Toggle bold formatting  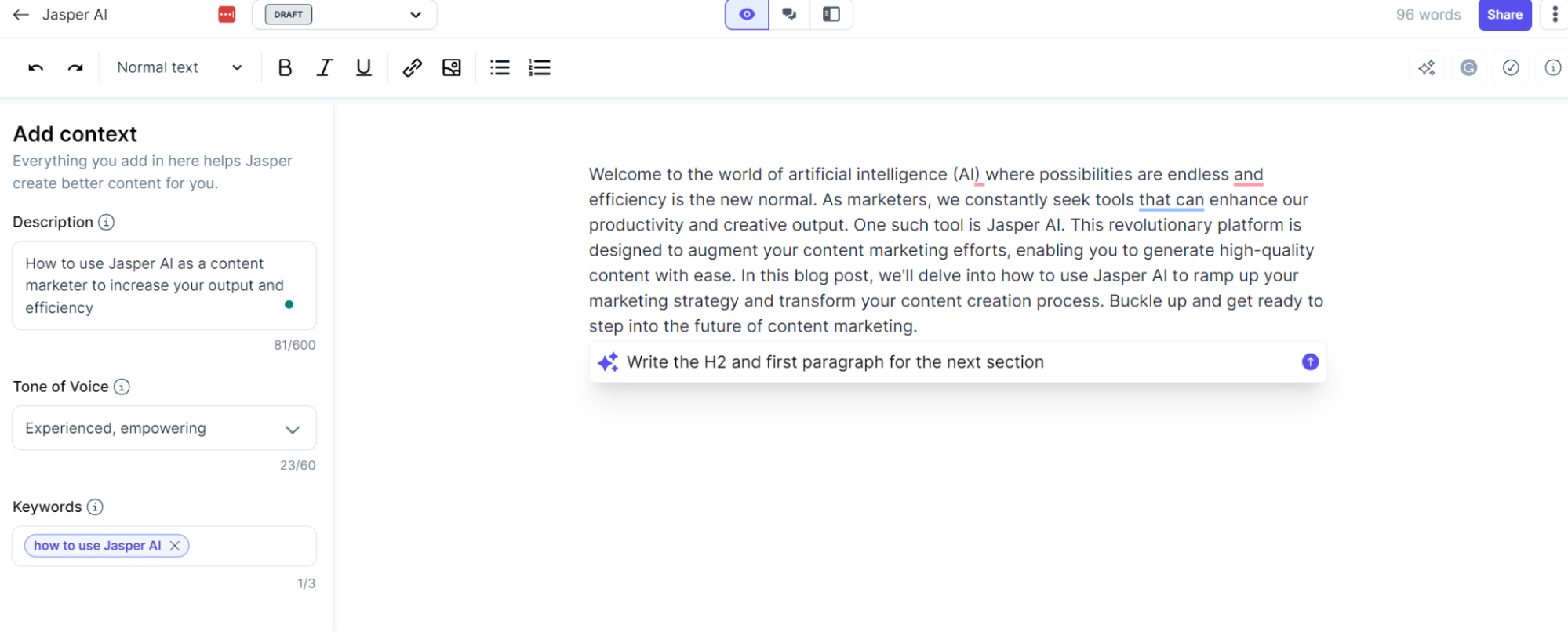pyautogui.click(x=285, y=68)
